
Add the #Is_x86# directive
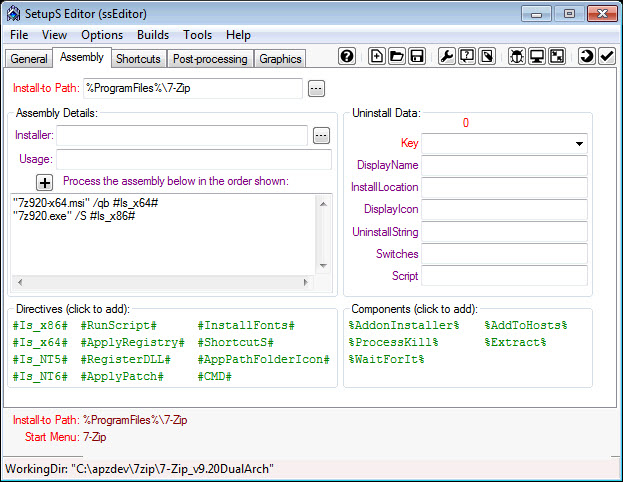click(x=40, y=326)
